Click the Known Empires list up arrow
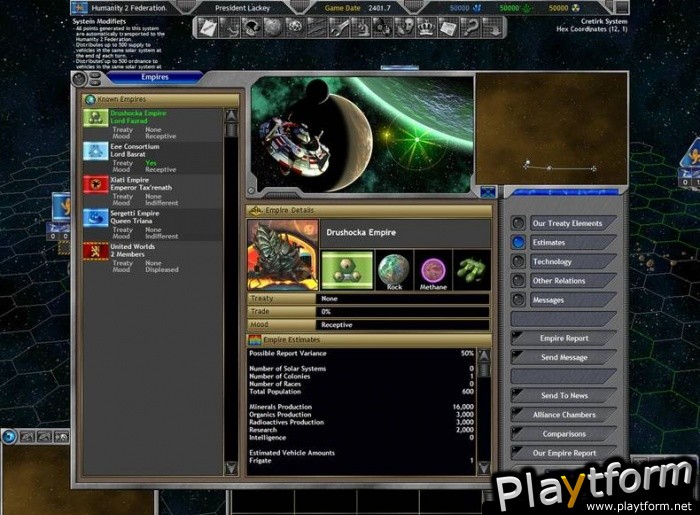700x515 pixels. pos(231,116)
